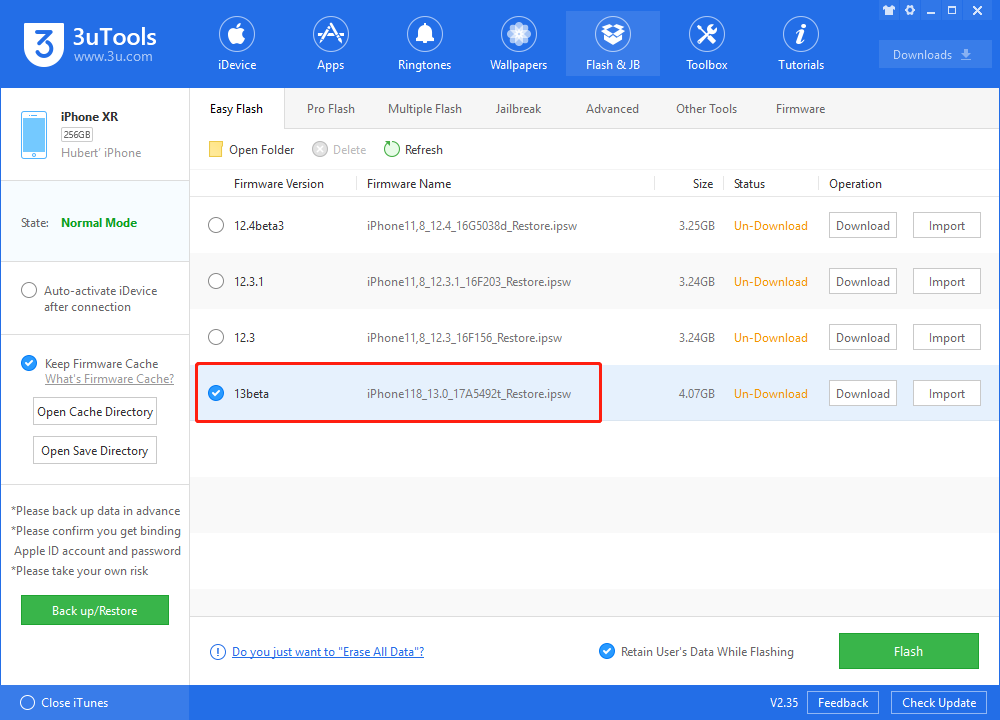Switch to the Jailbreak tab
The width and height of the screenshot is (1000, 720).
[x=517, y=109]
